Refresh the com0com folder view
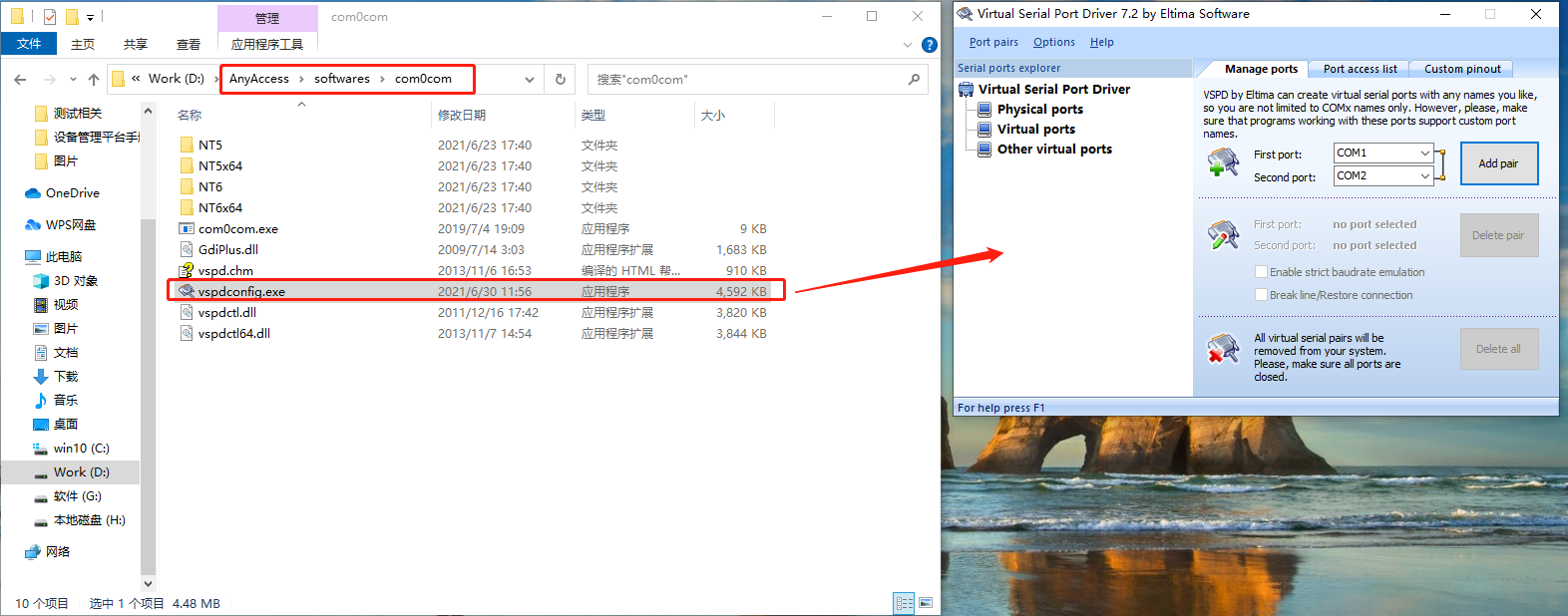This screenshot has width=1568, height=616. [x=561, y=79]
